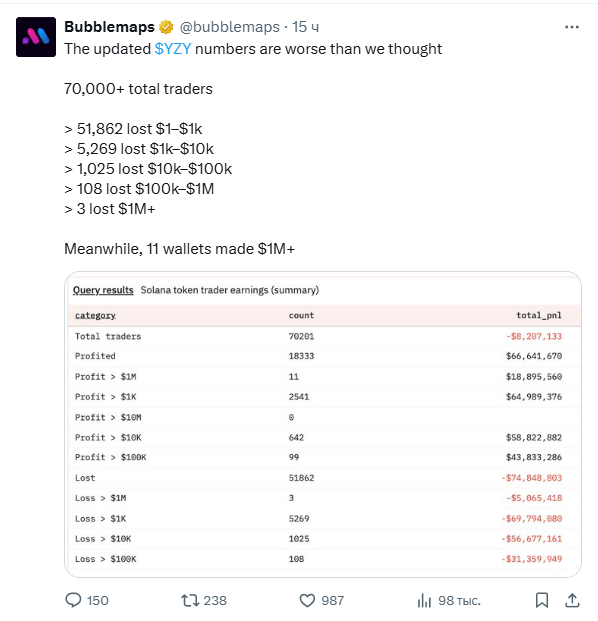The width and height of the screenshot is (598, 621).
Task: Click the @bubblemaps handle
Action: [230, 27]
